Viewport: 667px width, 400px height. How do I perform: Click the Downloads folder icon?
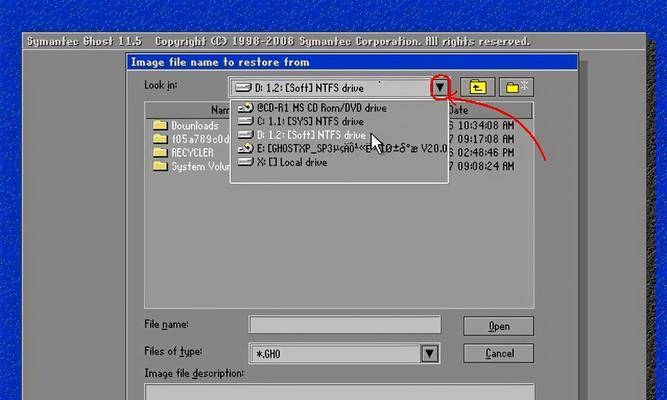[x=160, y=125]
